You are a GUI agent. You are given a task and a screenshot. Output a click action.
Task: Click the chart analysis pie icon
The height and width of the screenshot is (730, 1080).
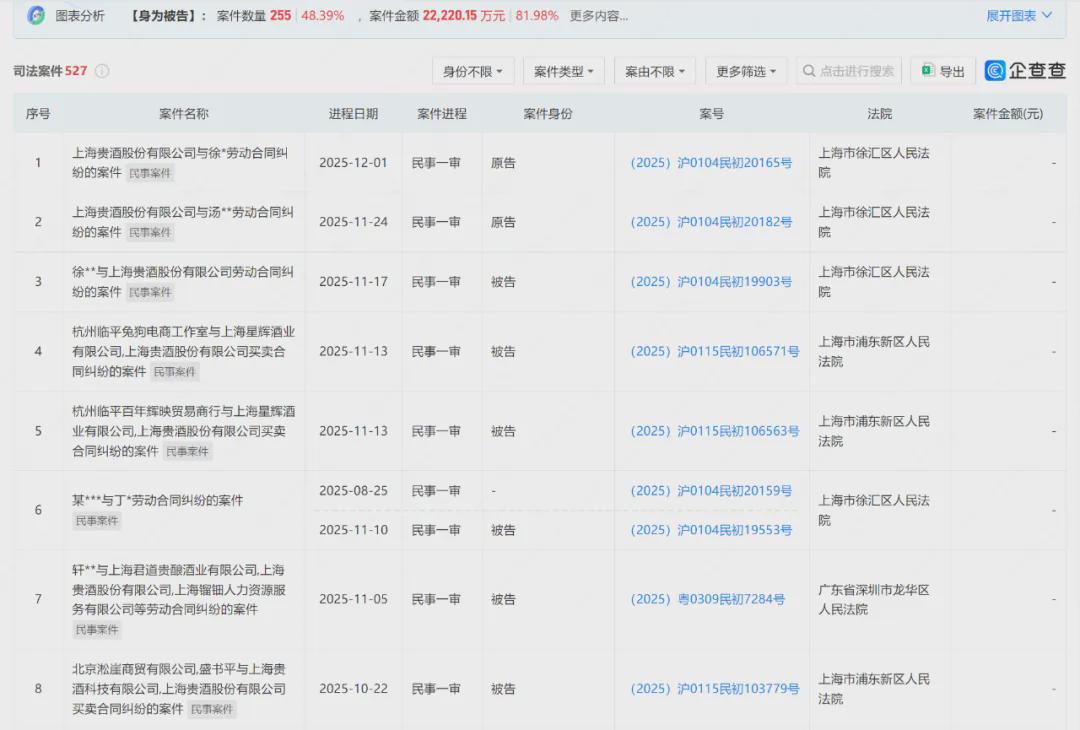[36, 16]
